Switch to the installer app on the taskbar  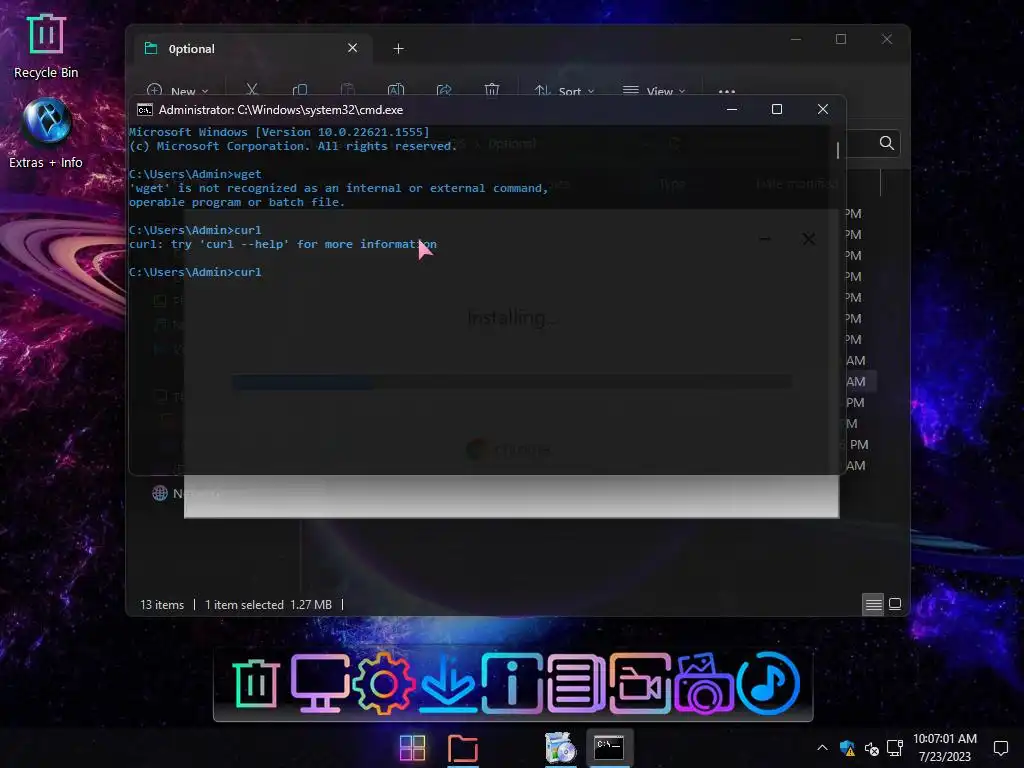(560, 748)
